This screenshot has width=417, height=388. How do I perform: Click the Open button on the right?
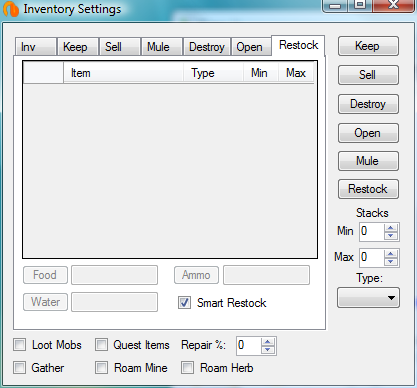click(368, 133)
